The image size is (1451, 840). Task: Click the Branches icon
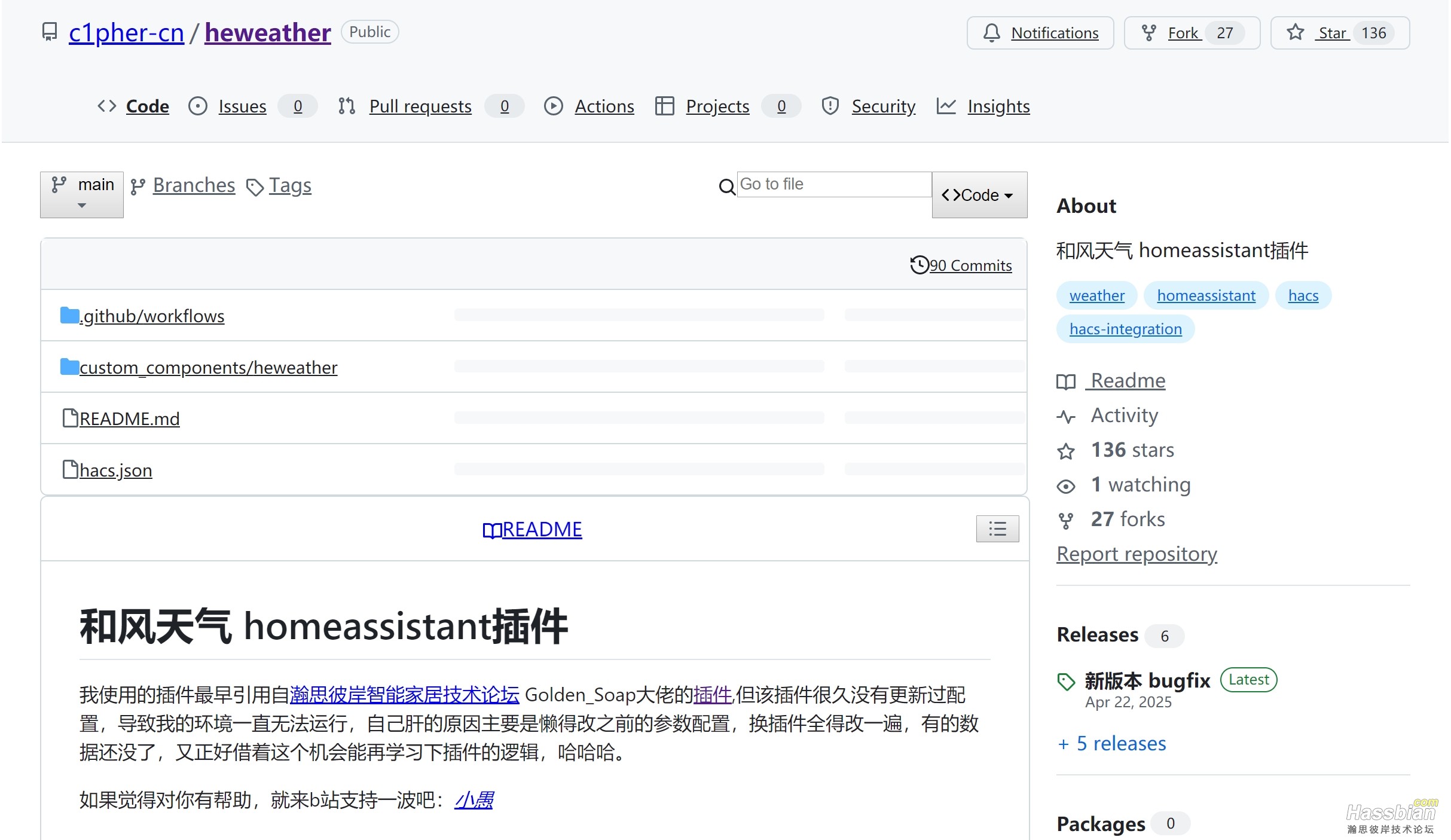point(138,187)
